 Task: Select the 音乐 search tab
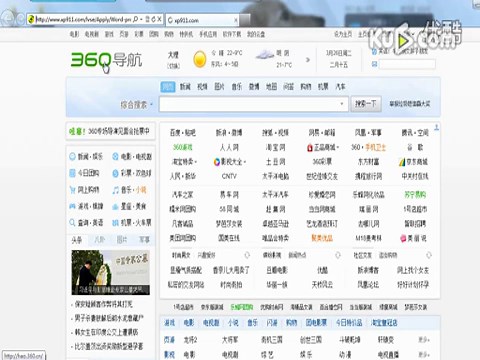(x=237, y=87)
